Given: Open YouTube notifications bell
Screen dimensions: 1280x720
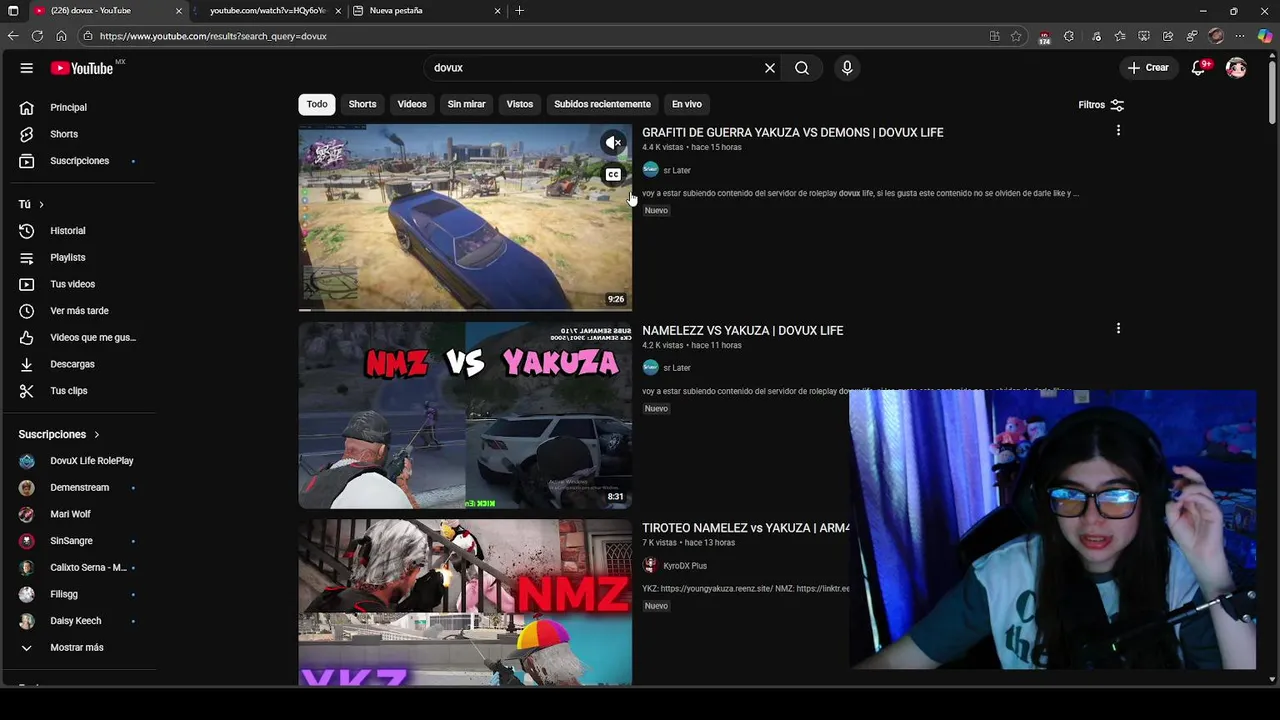Looking at the screenshot, I should (1198, 68).
